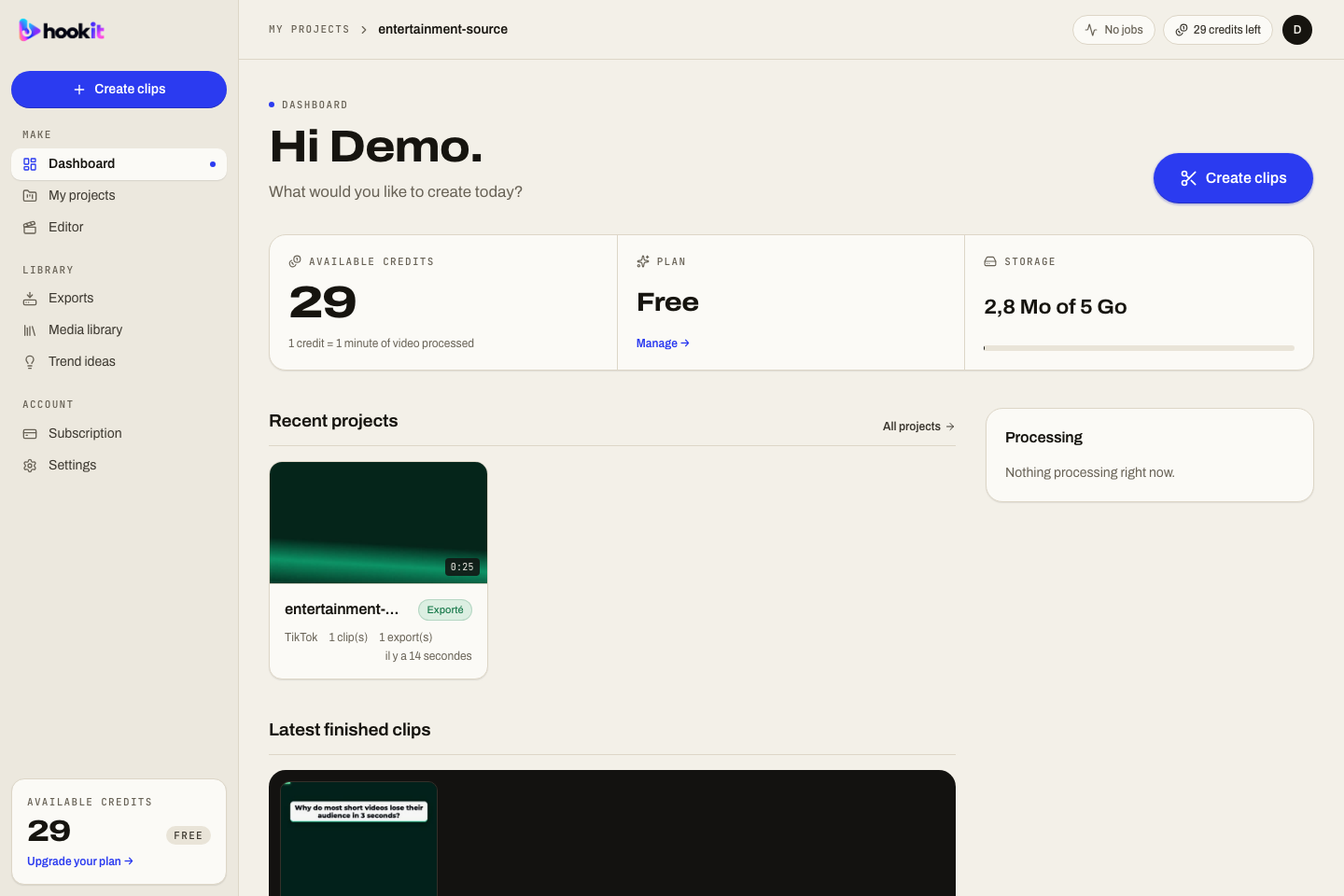1344x896 pixels.
Task: Open the No jobs status button
Action: click(x=1114, y=30)
